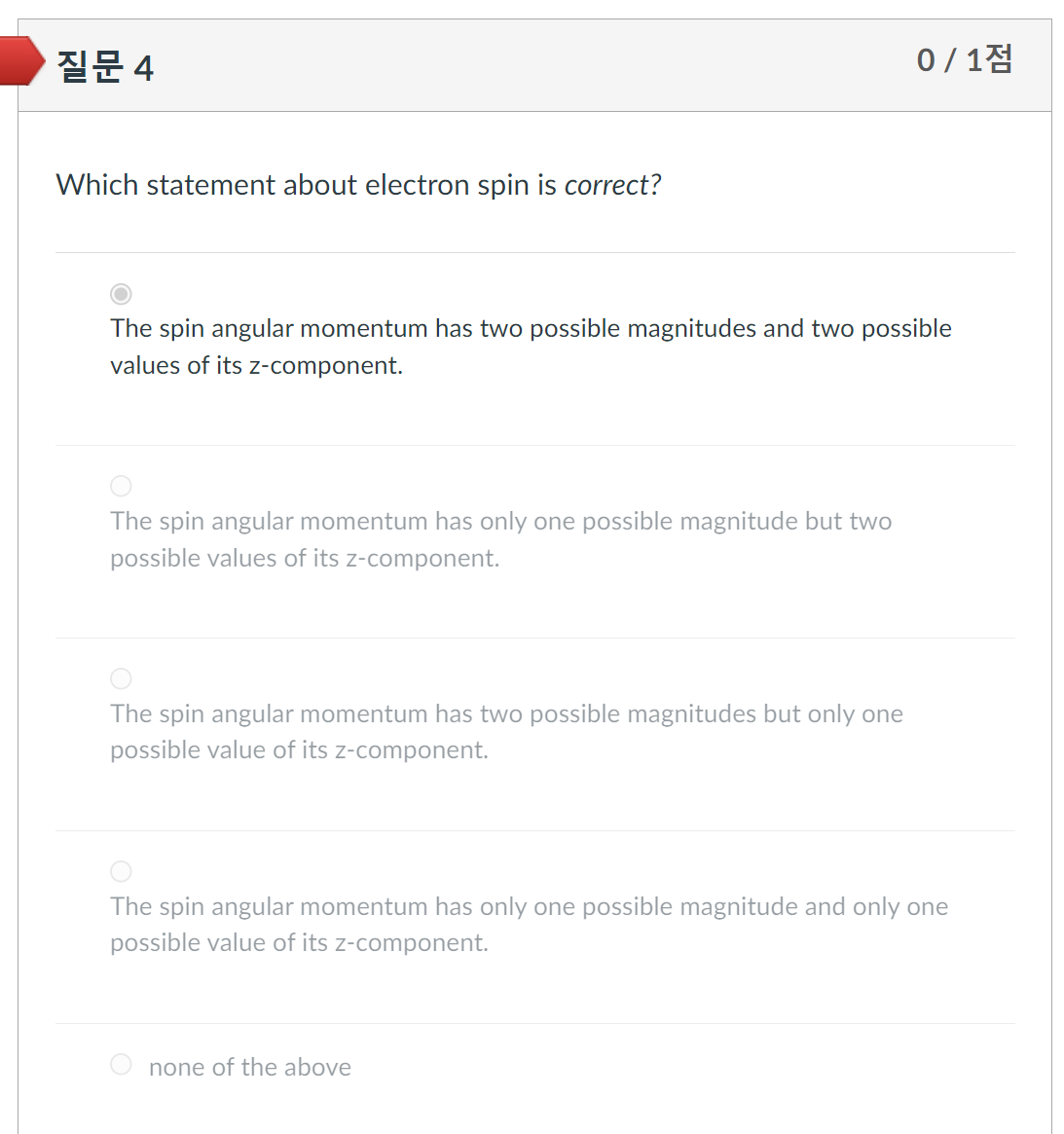Click the divider area above the first option
Viewport: 1064px width, 1134px height.
coord(534,251)
